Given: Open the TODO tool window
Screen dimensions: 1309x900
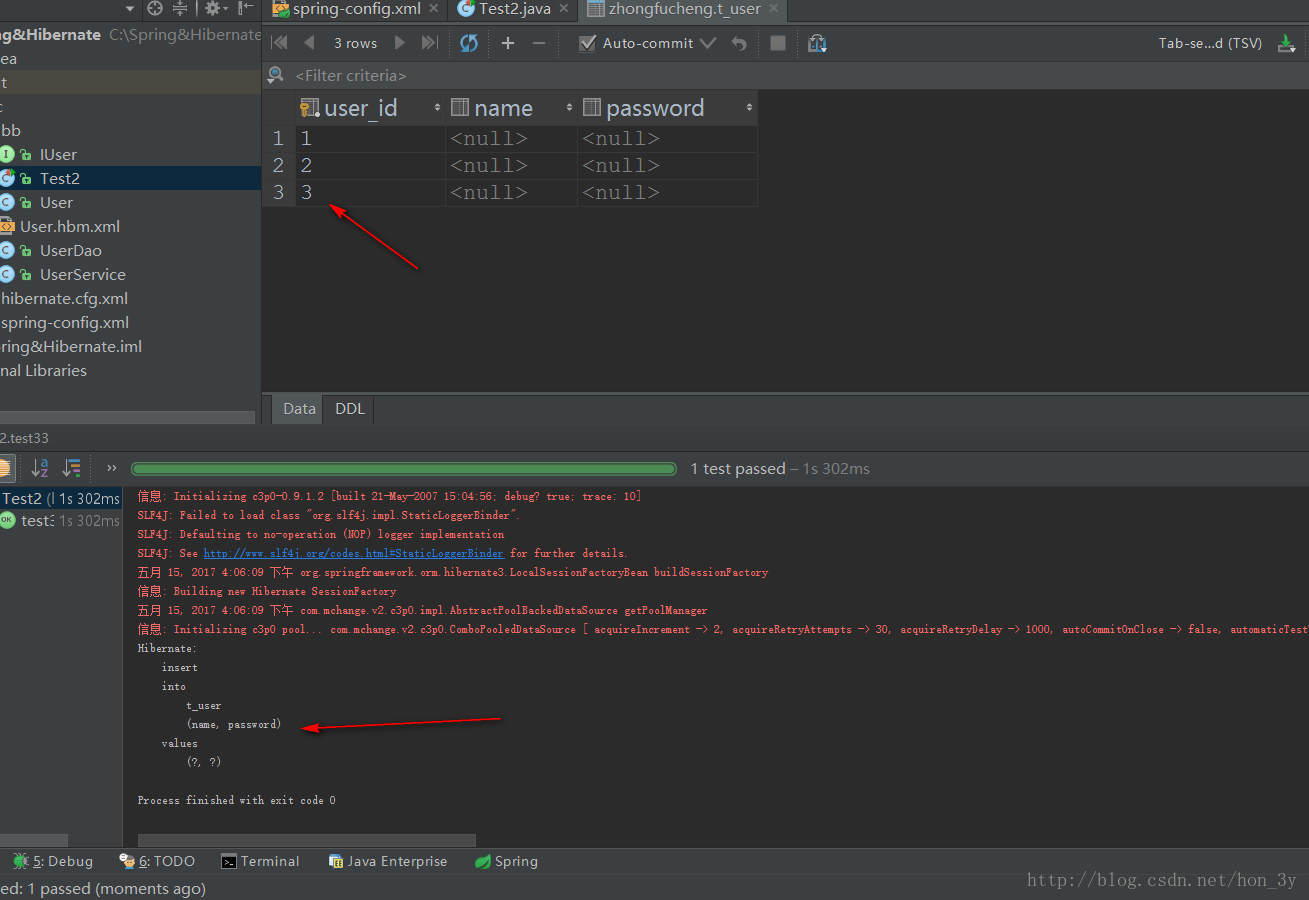Looking at the screenshot, I should [x=157, y=861].
